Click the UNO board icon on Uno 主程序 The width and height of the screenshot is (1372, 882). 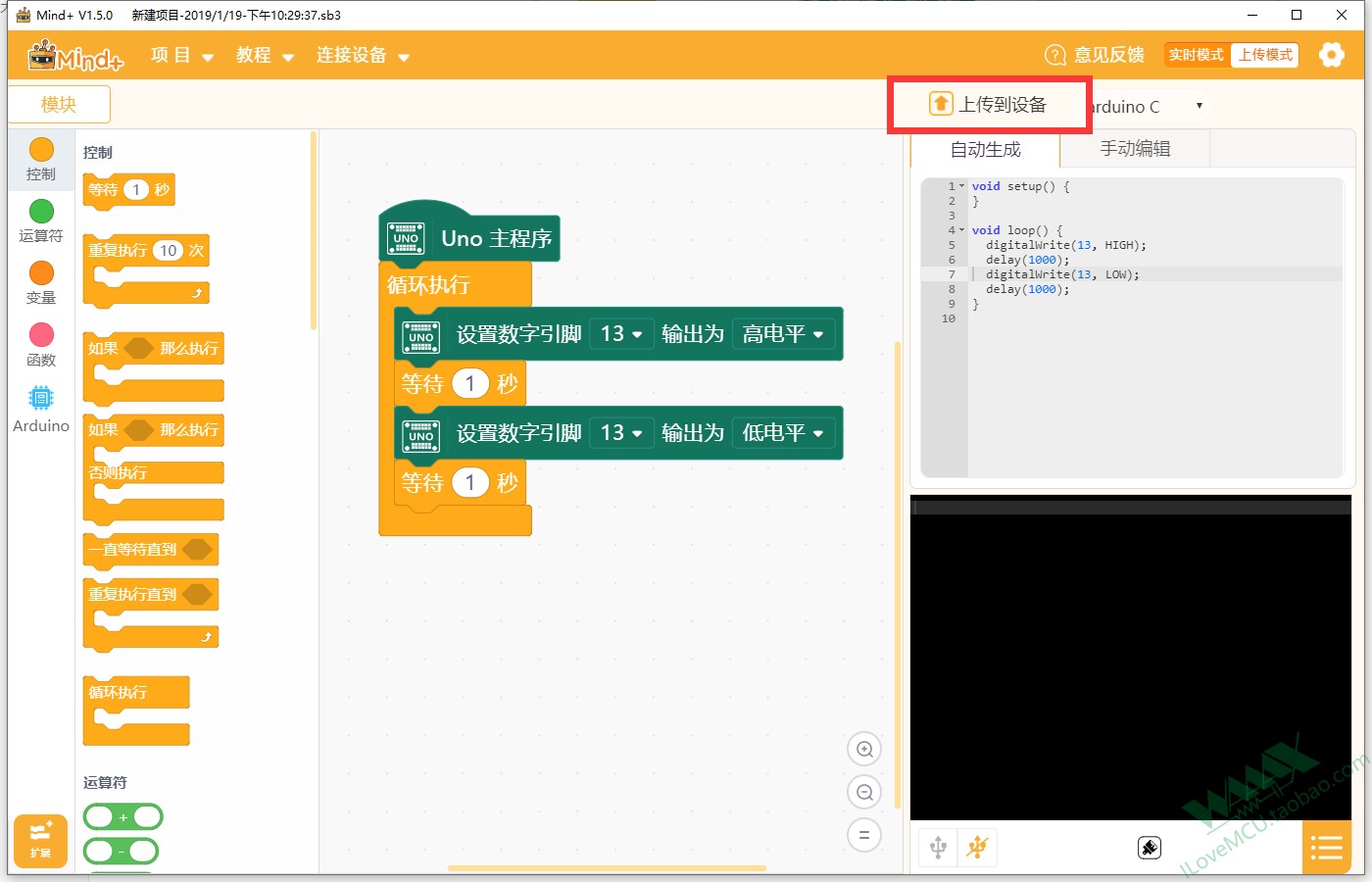click(x=406, y=238)
